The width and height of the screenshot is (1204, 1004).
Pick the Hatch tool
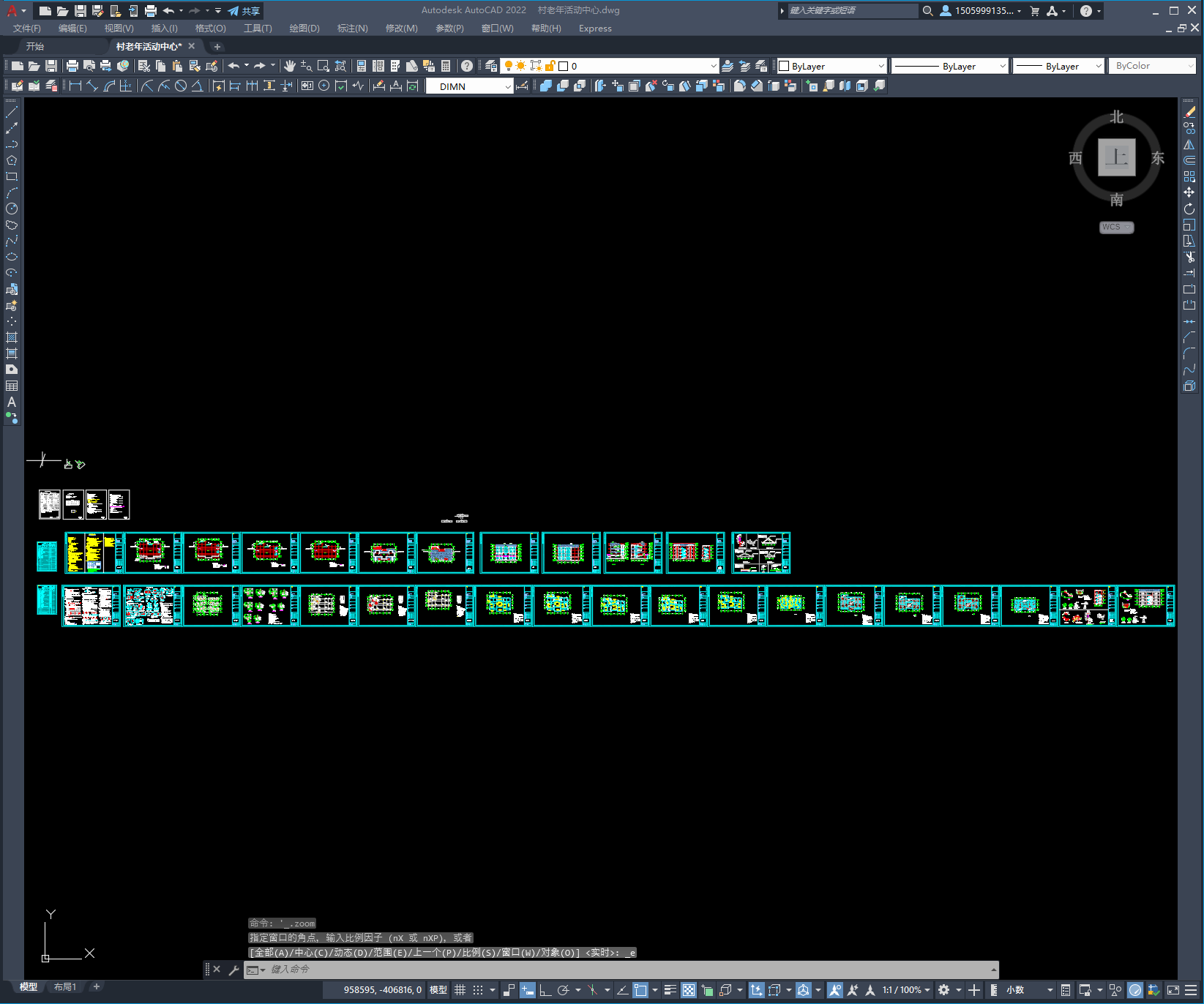click(12, 337)
